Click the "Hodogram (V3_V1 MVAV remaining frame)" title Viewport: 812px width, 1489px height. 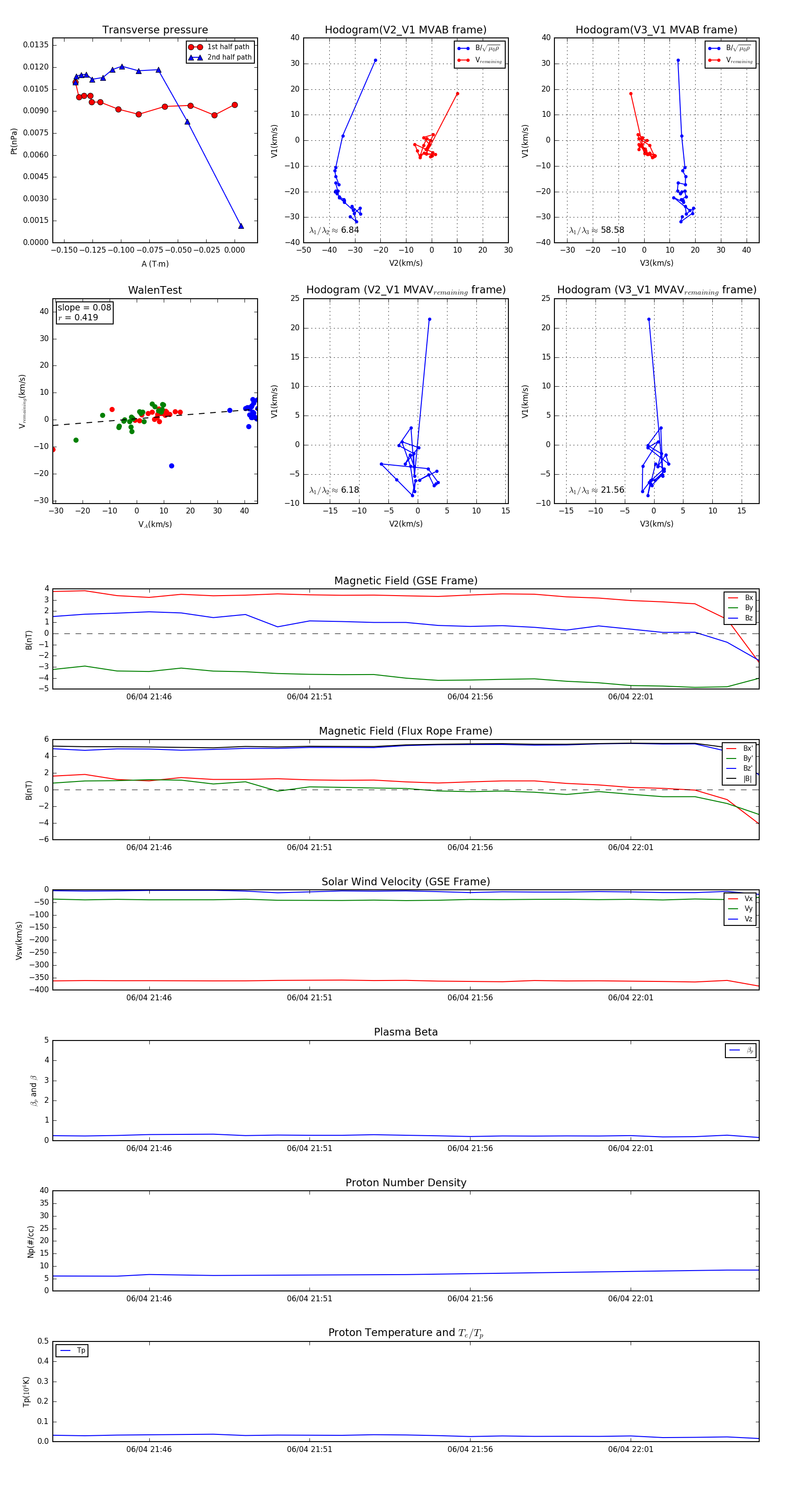click(x=656, y=290)
